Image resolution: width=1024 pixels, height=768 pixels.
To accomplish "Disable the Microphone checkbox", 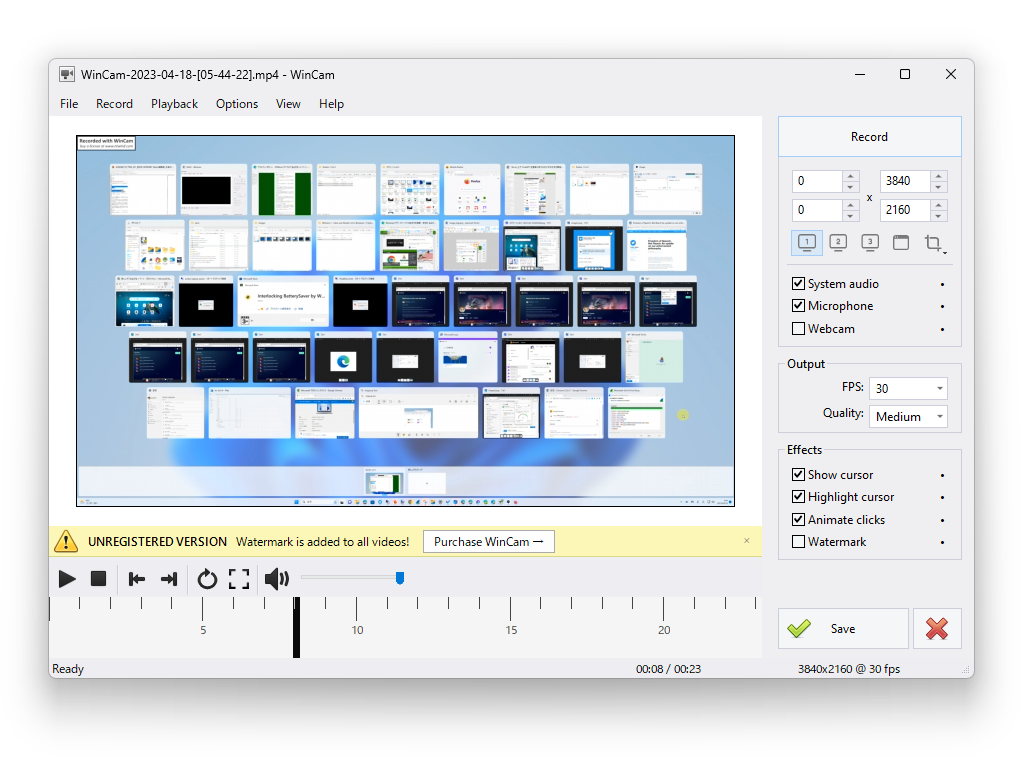I will [798, 306].
